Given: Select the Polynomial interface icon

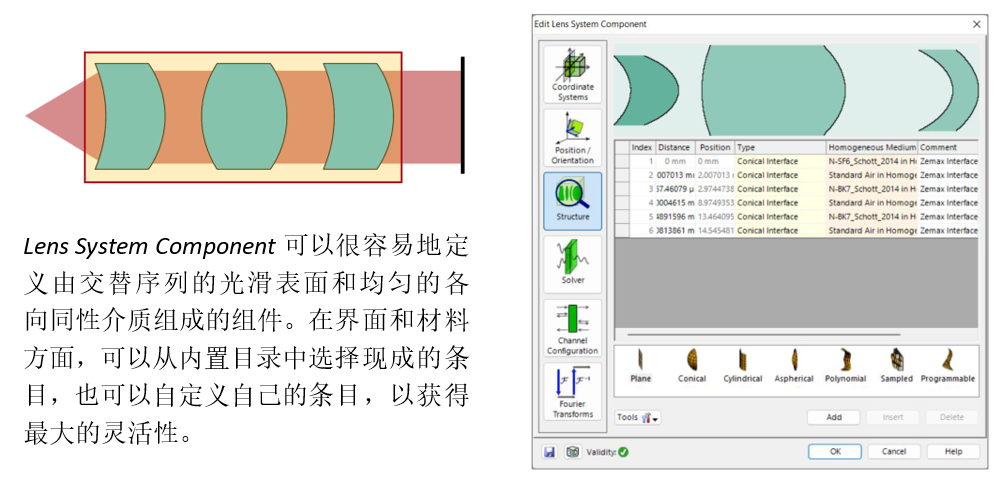Looking at the screenshot, I should (845, 366).
